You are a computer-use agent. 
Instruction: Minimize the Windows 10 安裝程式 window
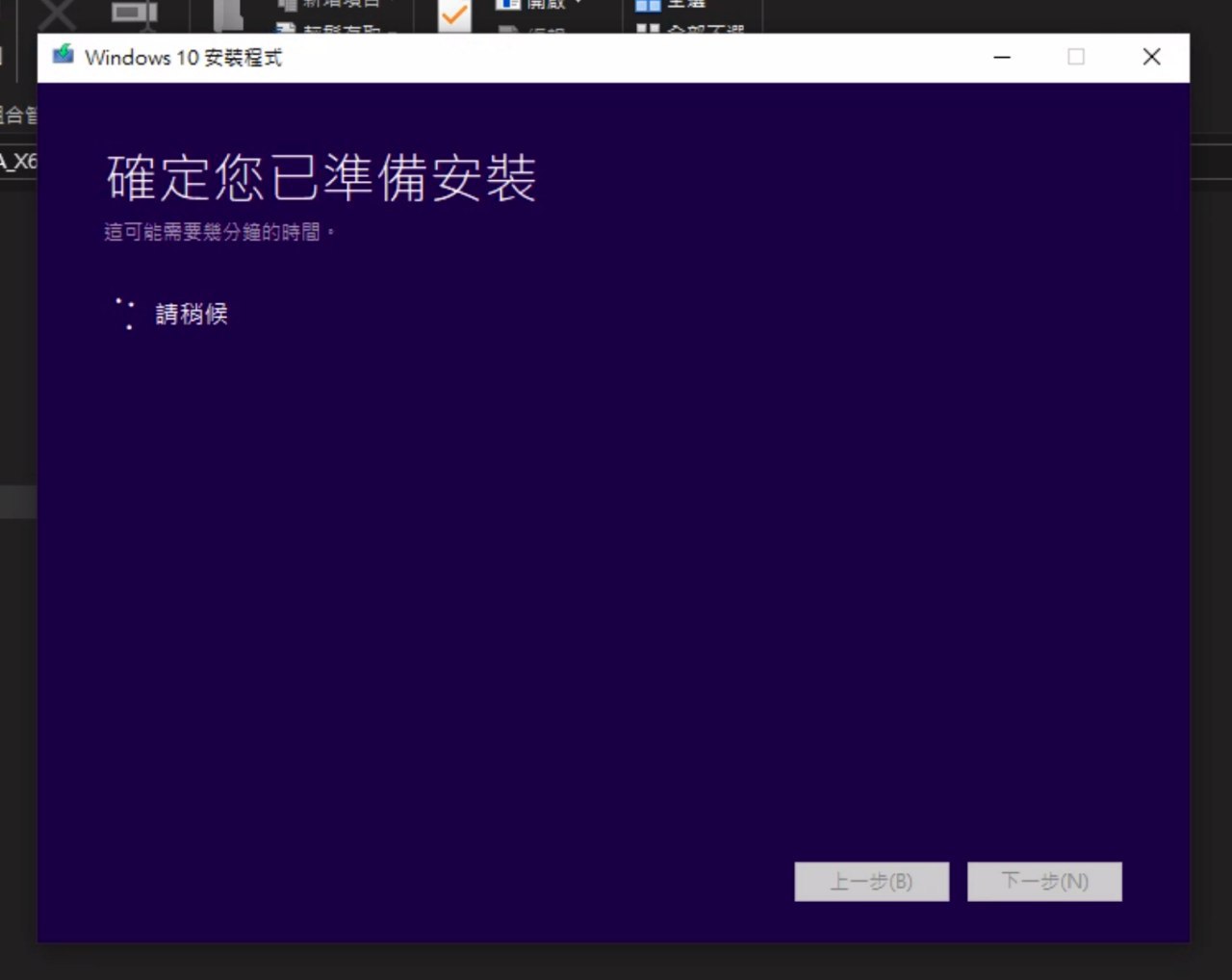(1002, 57)
